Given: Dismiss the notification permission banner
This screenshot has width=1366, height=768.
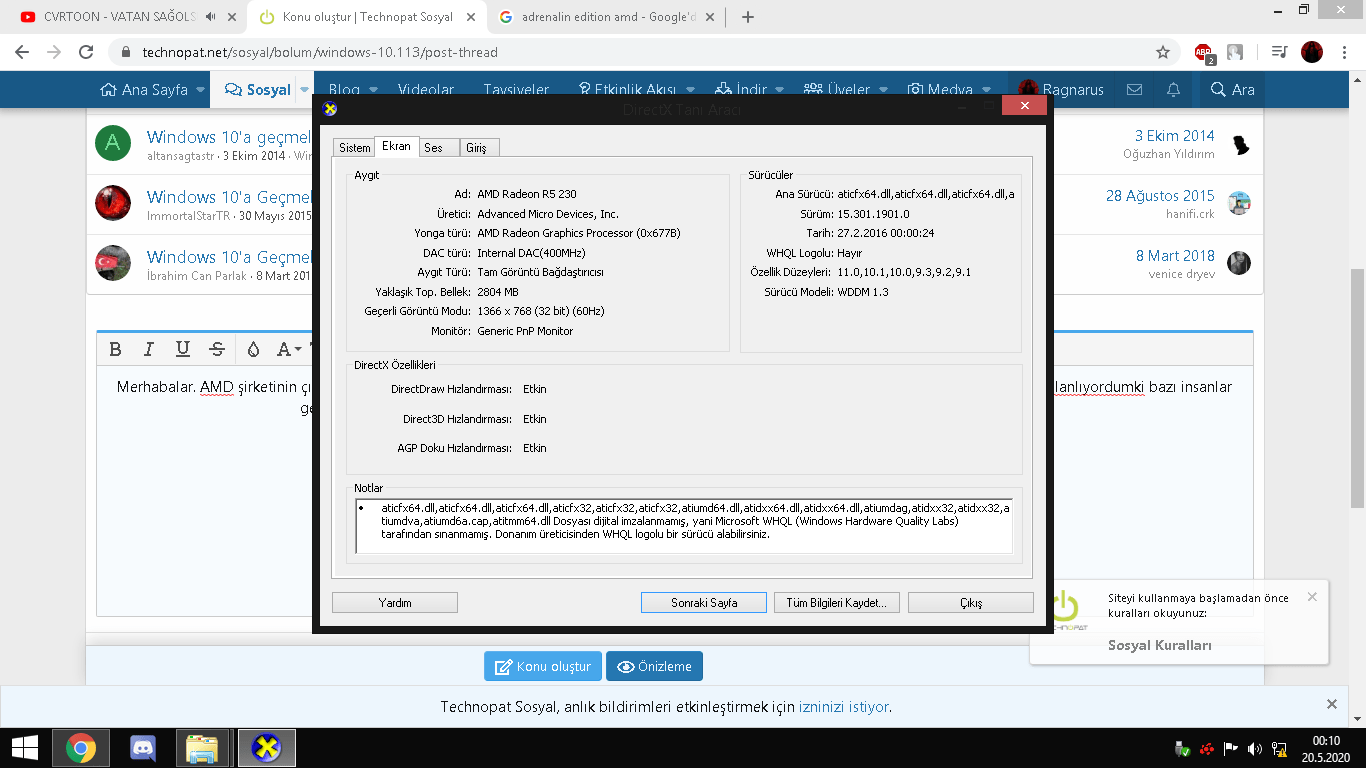Looking at the screenshot, I should pos(1331,704).
